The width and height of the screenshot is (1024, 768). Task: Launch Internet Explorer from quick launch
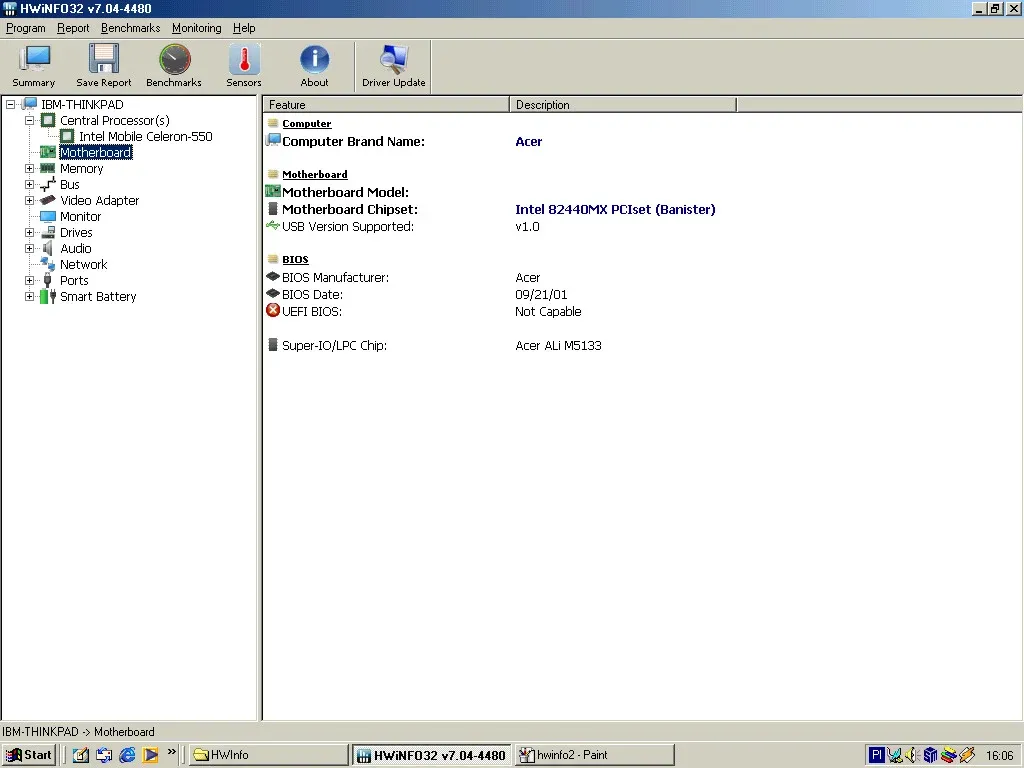coord(127,755)
